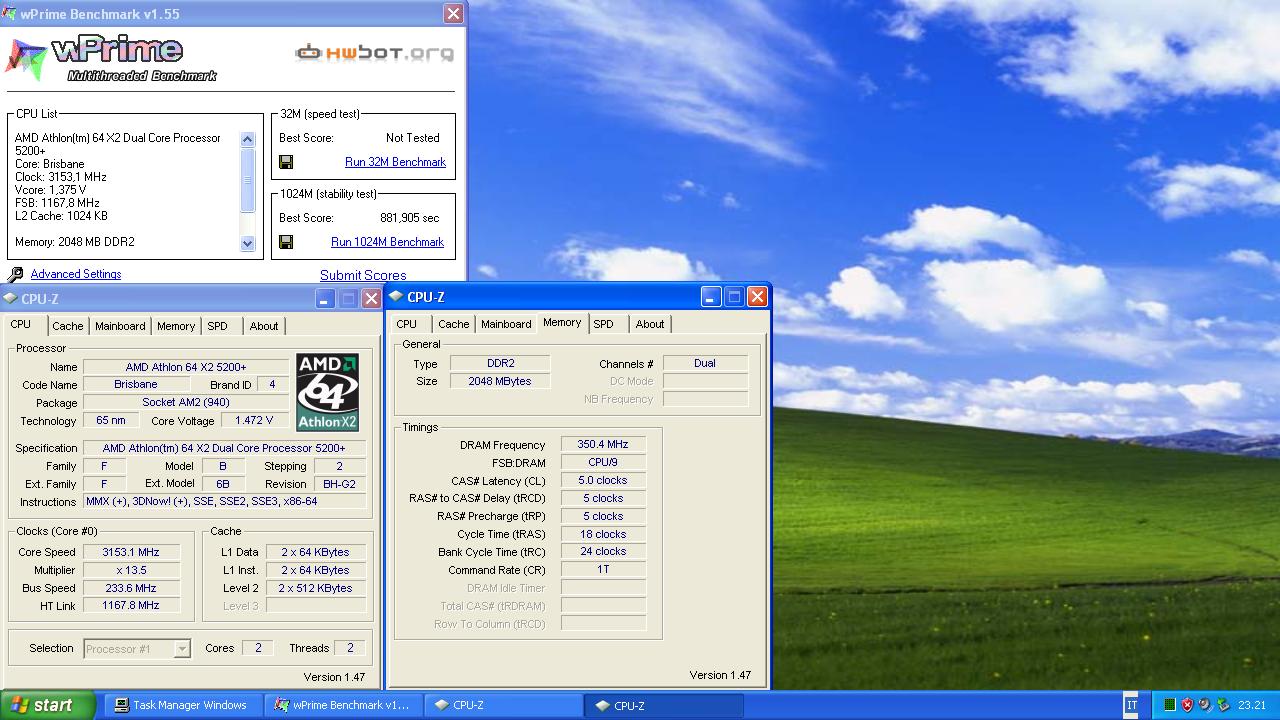Screen dimensions: 1280x720
Task: Click the Command Rate value 1T
Action: click(x=603, y=569)
